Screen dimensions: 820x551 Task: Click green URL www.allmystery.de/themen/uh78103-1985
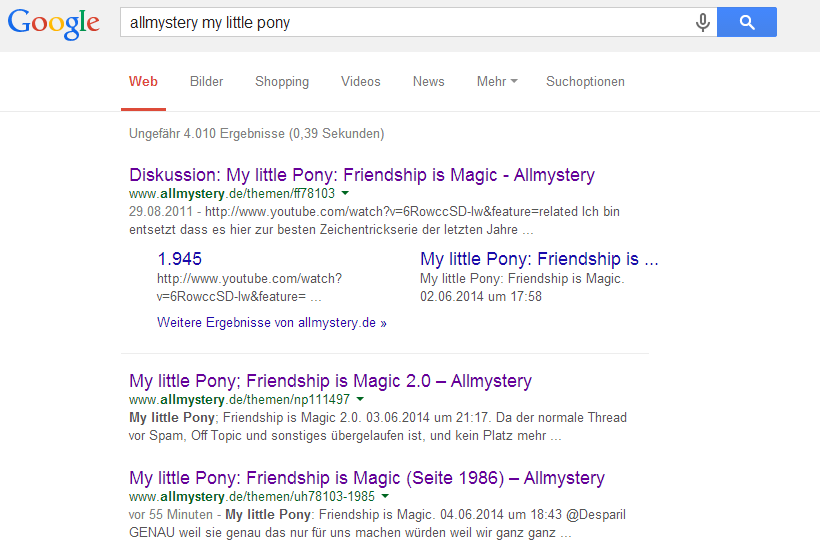tap(252, 496)
